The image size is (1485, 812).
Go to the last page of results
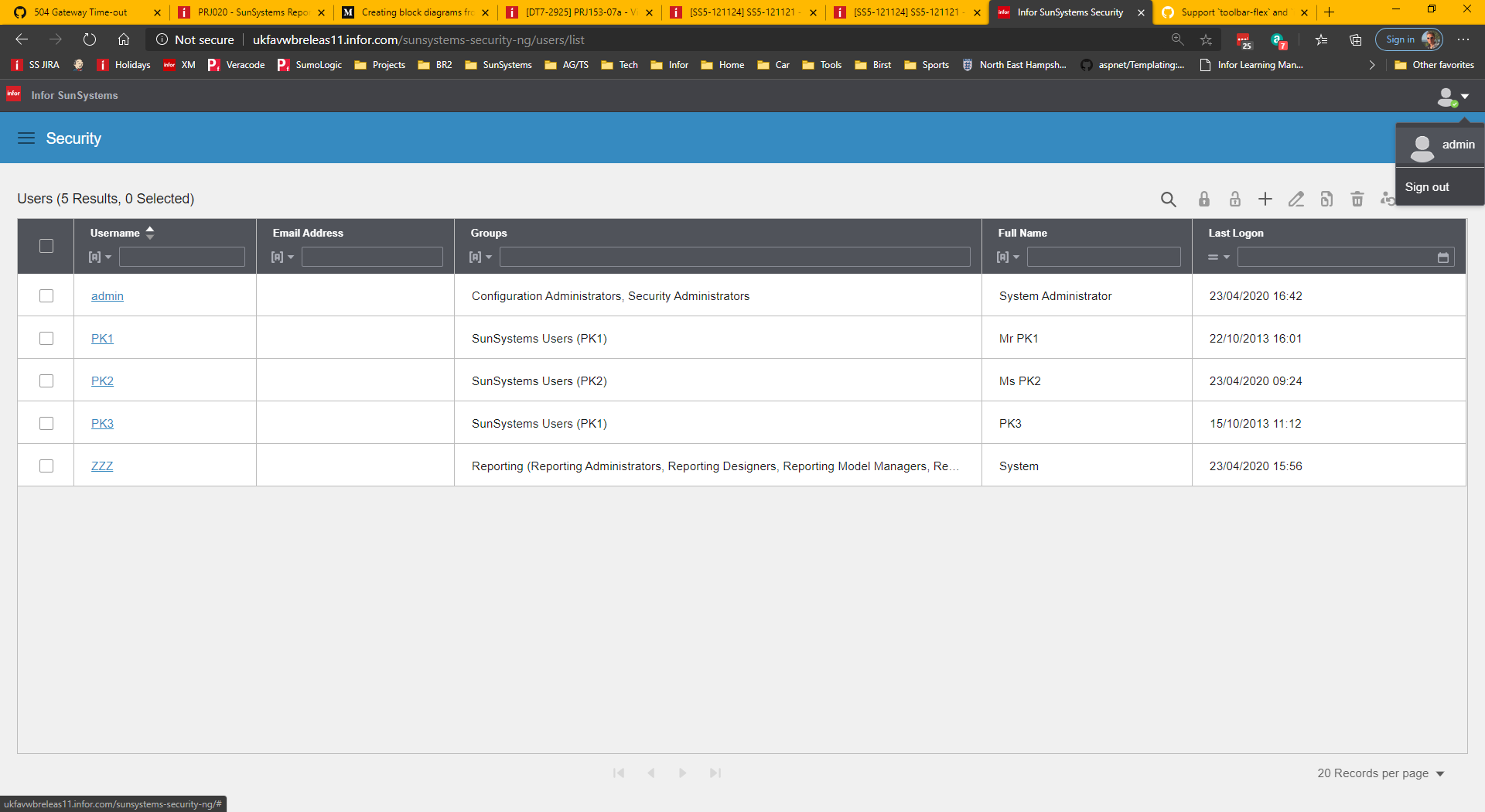click(715, 773)
